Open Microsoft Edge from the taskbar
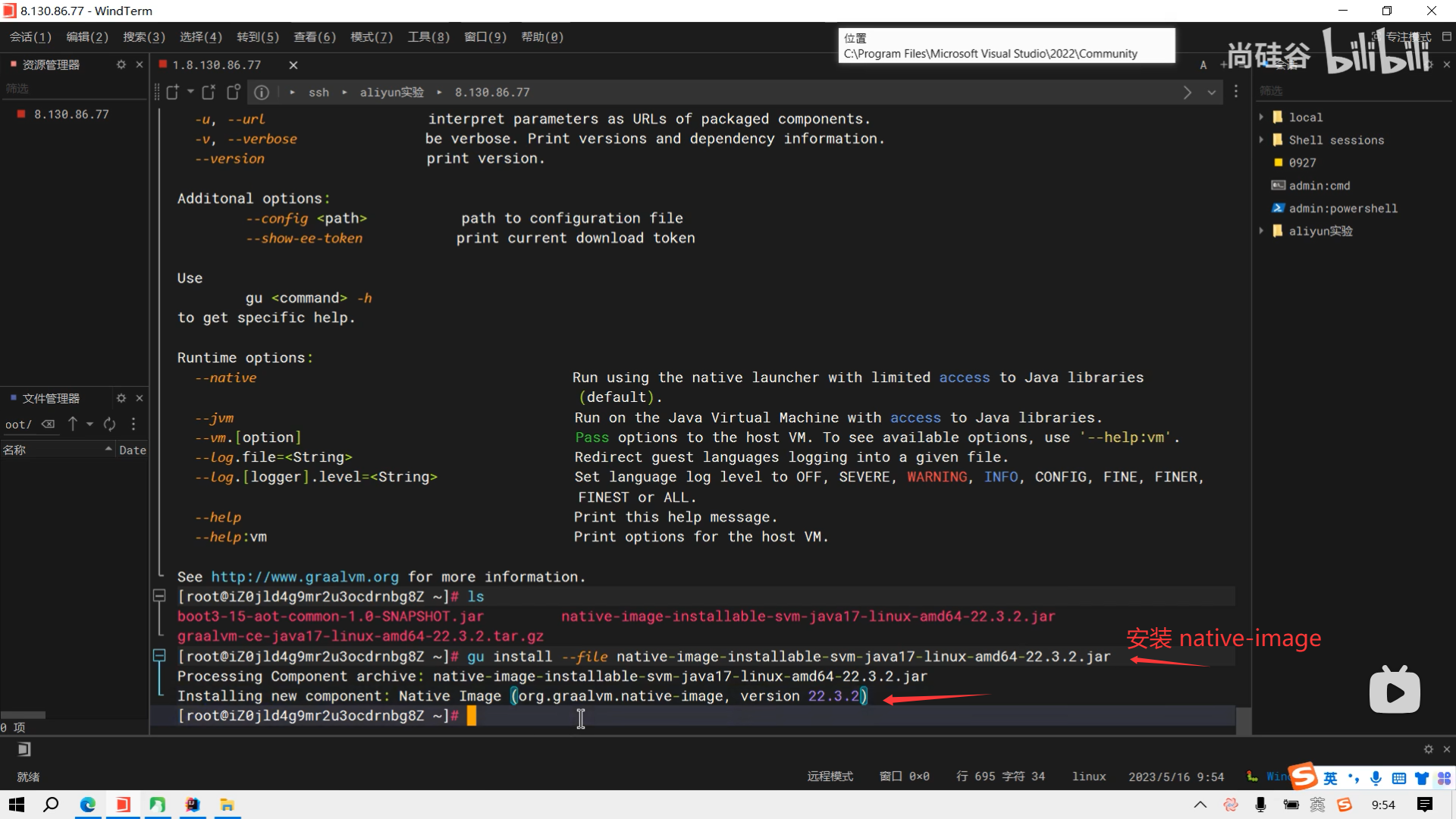Viewport: 1456px width, 819px height. click(88, 805)
